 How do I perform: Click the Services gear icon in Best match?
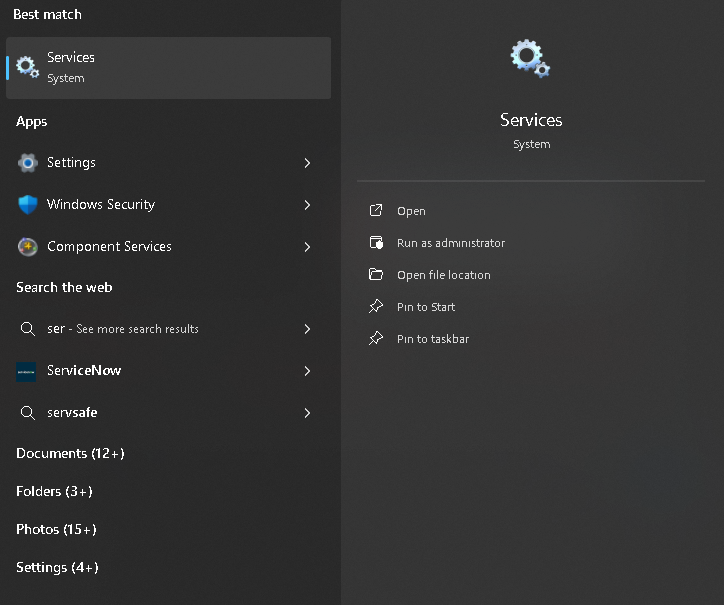[27, 67]
